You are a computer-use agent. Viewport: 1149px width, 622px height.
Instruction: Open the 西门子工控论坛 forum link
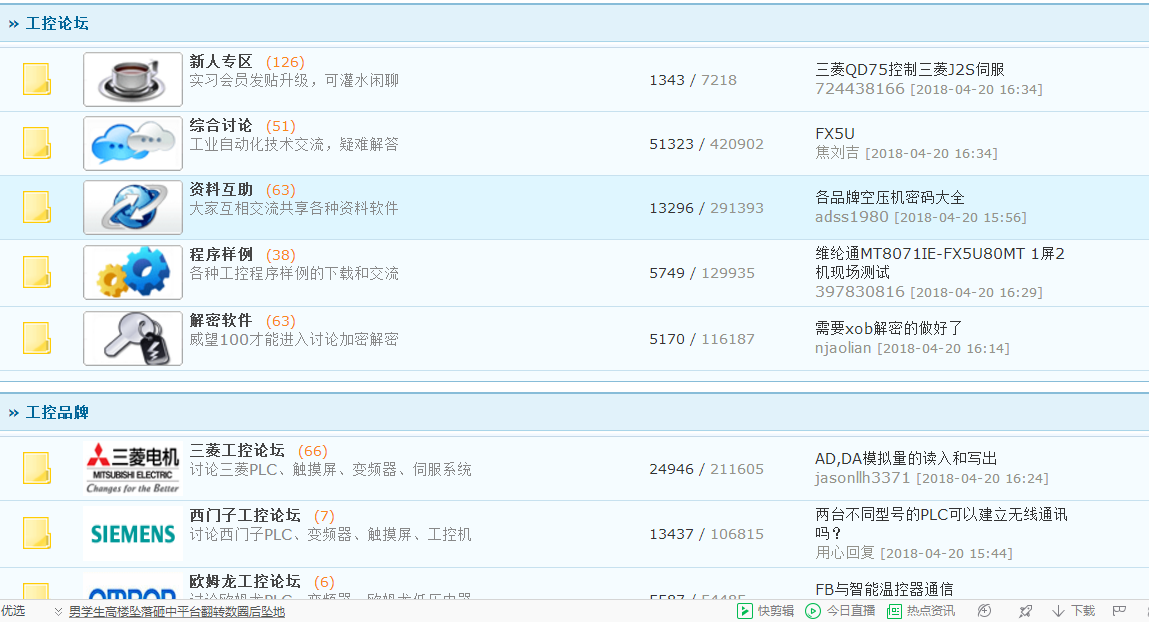click(x=245, y=516)
